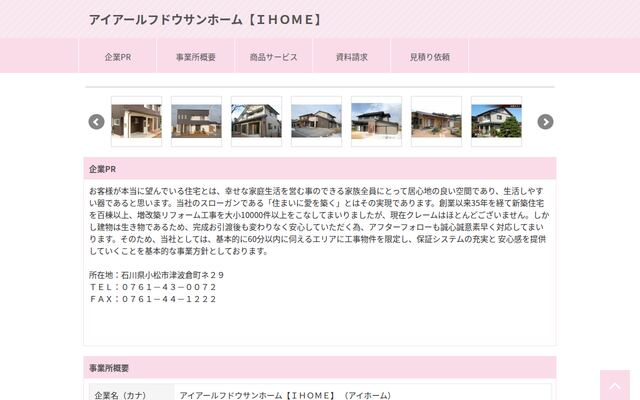Click the scroll-to-top arrow button
Viewport: 640px width, 400px height.
[615, 385]
